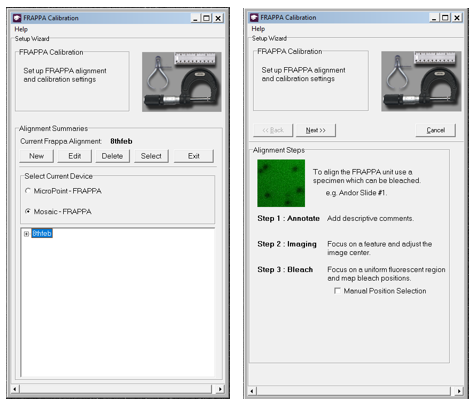The image size is (472, 404).
Task: Select the 8thfeb alignment entry
Action: (42, 233)
